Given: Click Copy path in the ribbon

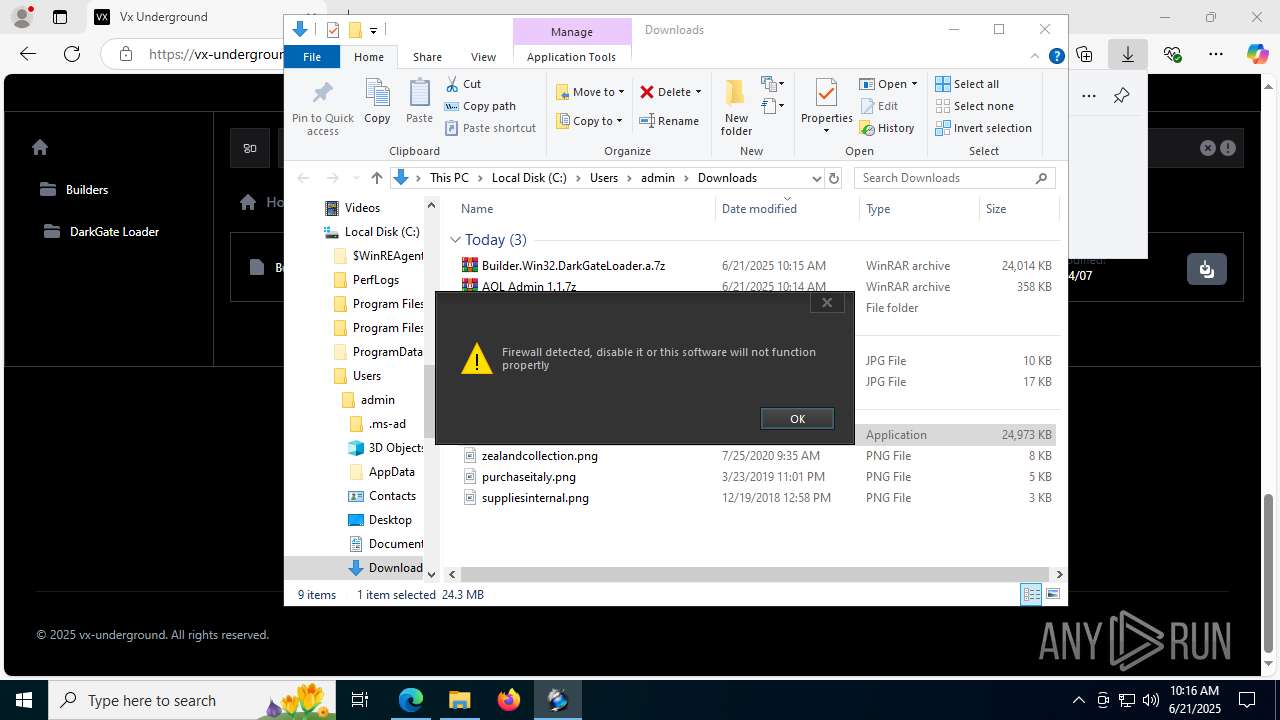Looking at the screenshot, I should (x=480, y=106).
